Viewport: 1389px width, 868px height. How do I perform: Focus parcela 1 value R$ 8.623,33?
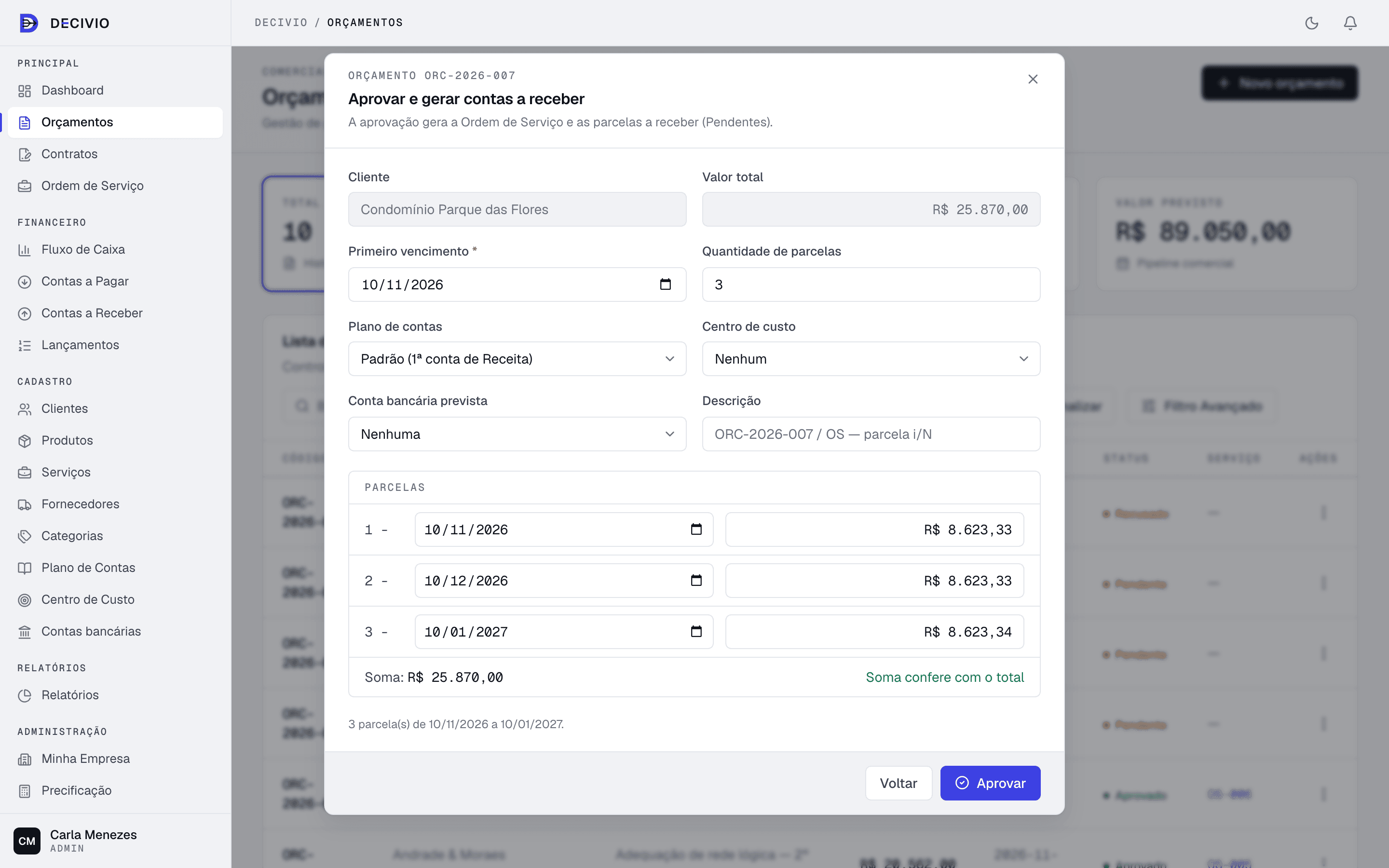(874, 529)
